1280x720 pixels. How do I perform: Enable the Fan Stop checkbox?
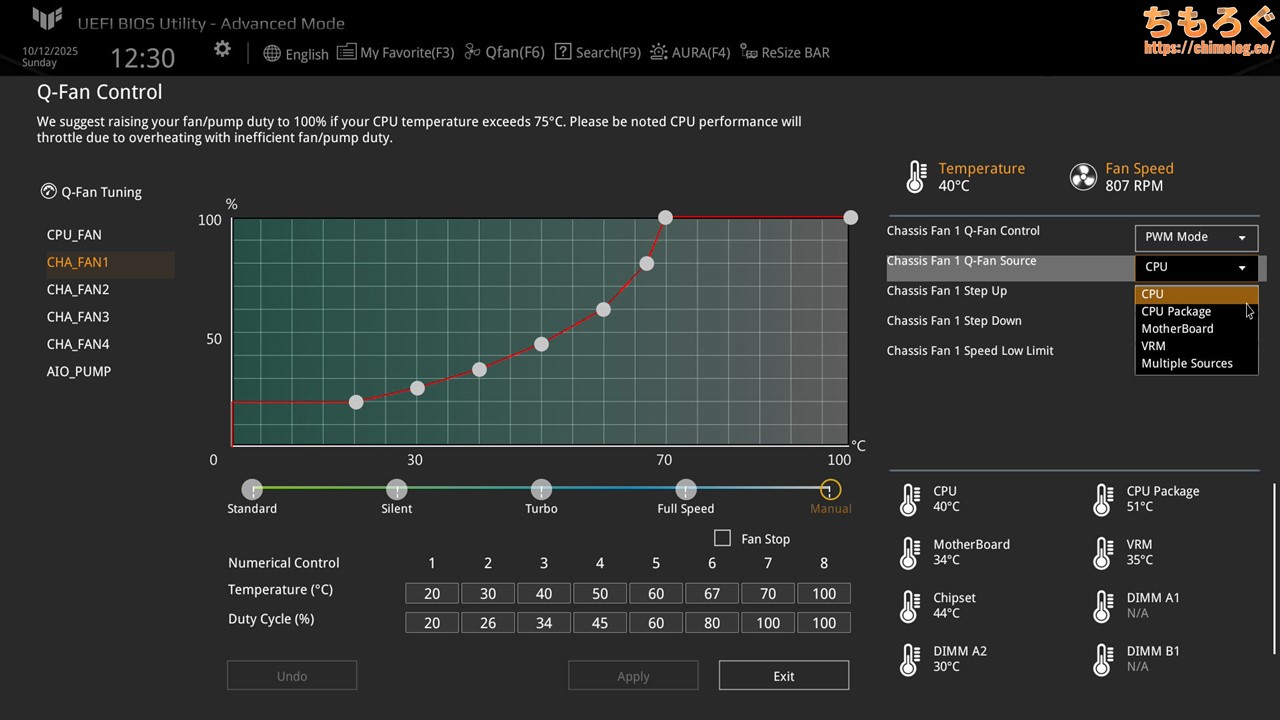pos(722,538)
